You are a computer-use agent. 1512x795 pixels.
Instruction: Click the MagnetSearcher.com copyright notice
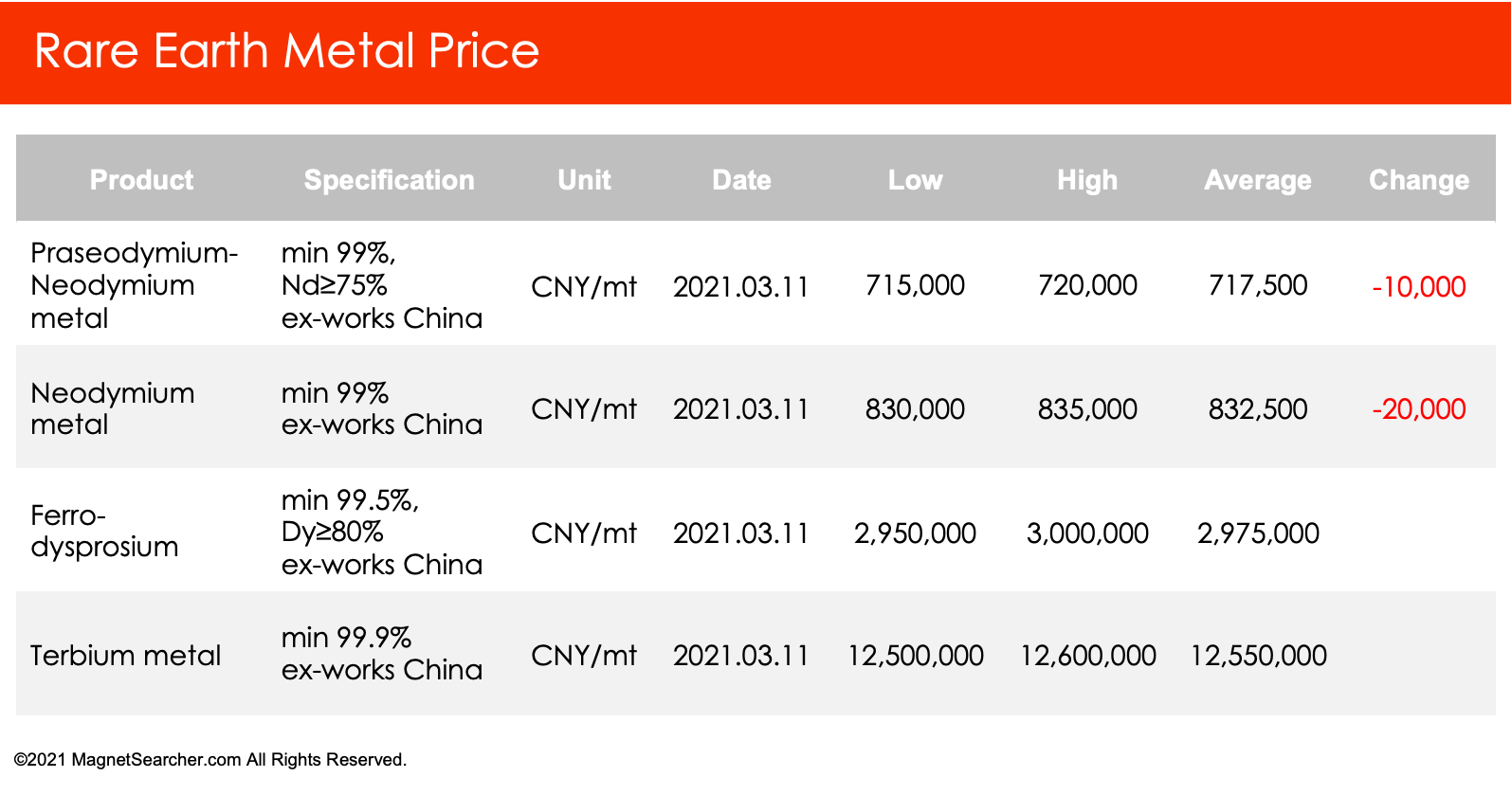(x=210, y=760)
